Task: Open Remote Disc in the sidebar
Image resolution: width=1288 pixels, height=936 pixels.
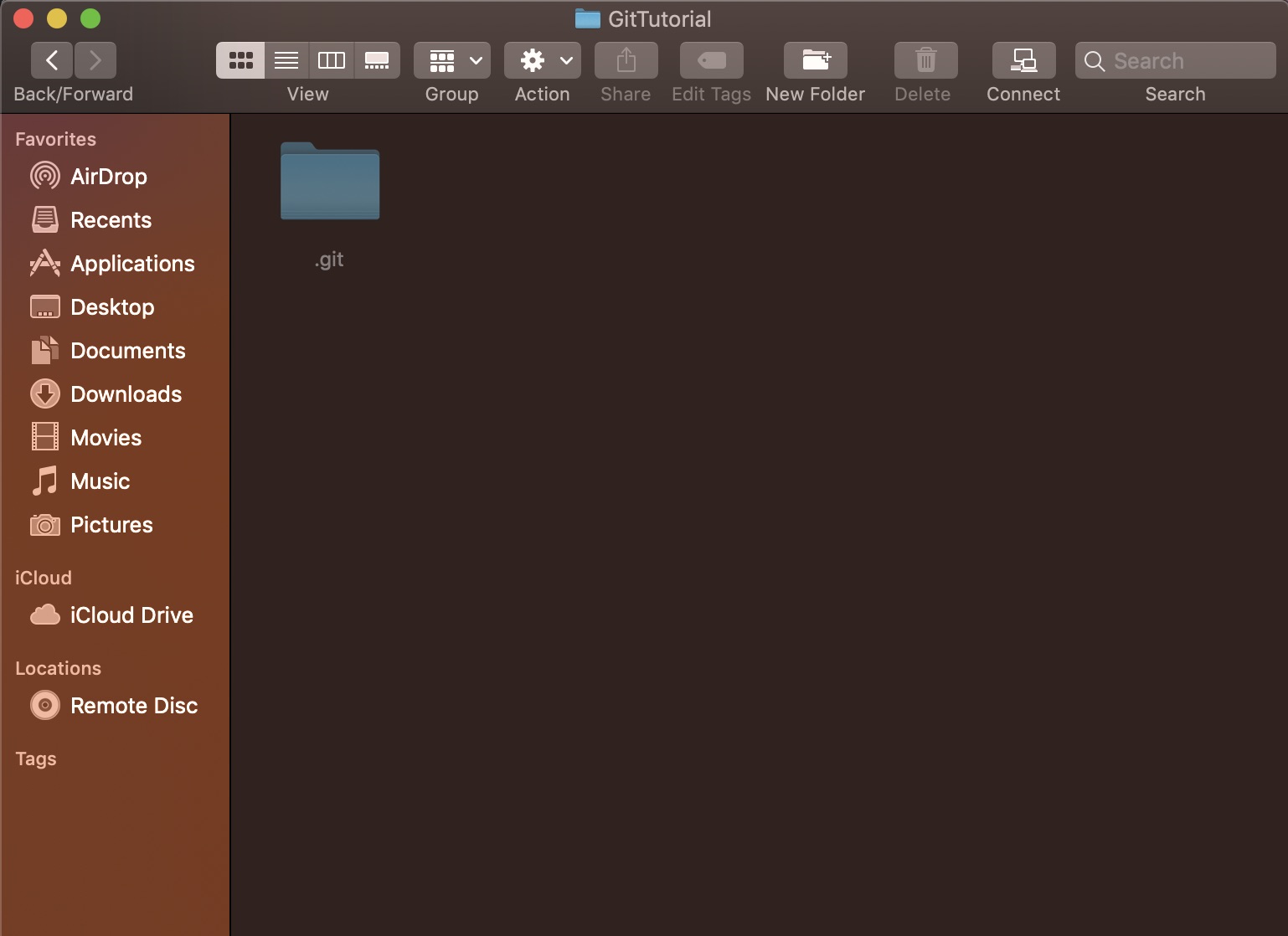Action: point(116,706)
